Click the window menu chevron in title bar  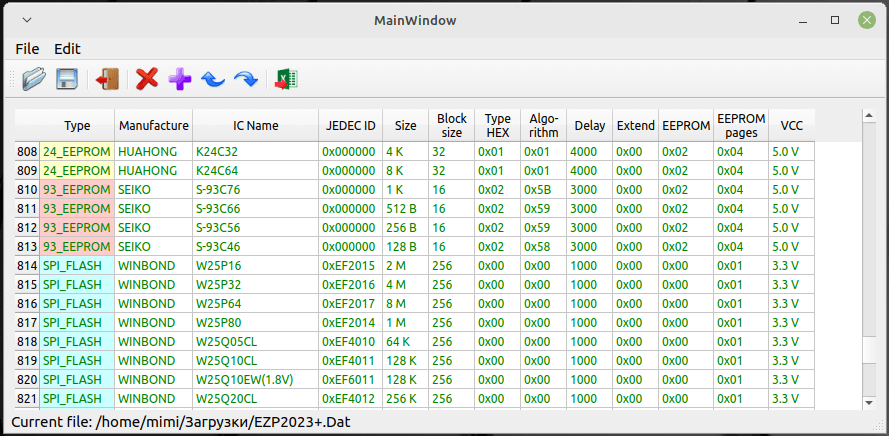coord(27,20)
